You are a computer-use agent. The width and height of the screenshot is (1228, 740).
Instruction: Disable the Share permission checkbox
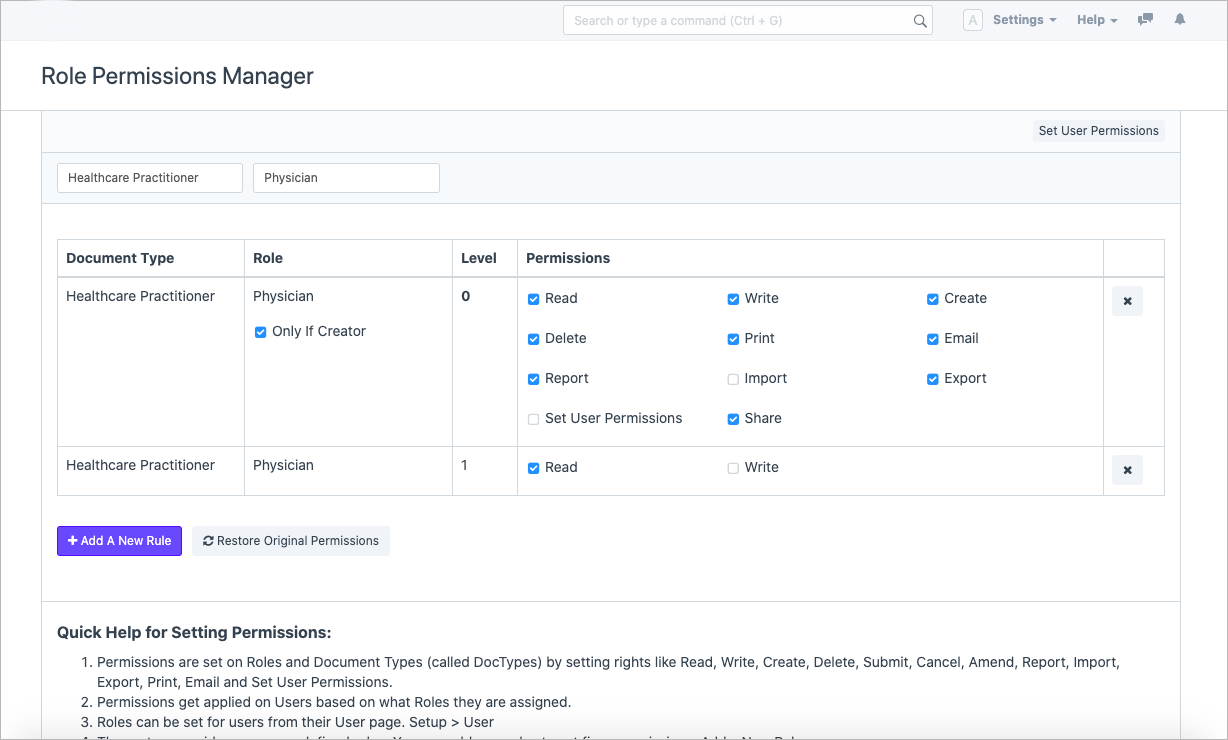(733, 419)
